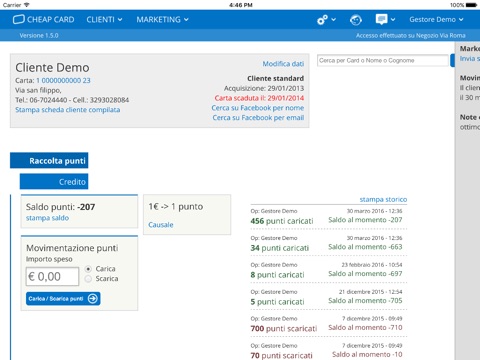480x360 pixels.
Task: Click the '5 punti caricati' history entry
Action: pyautogui.click(x=277, y=302)
